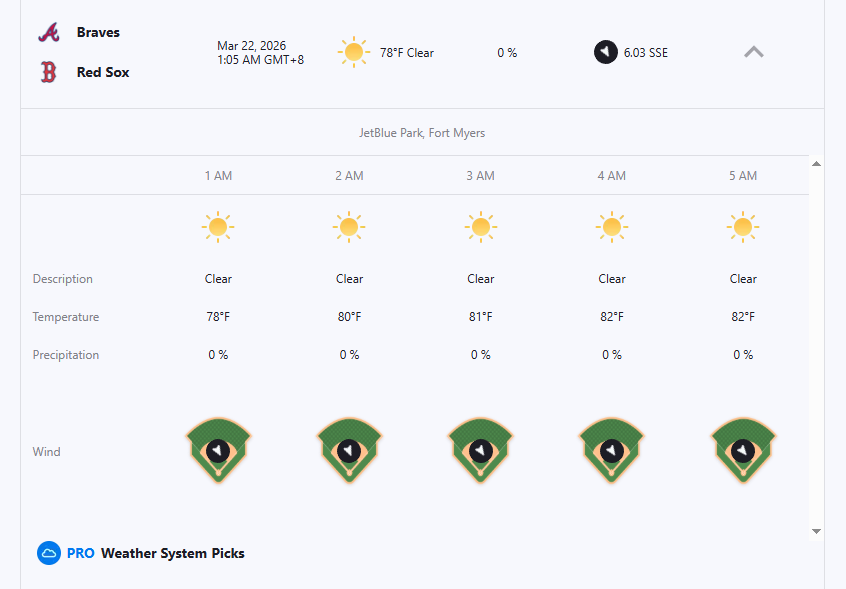Click the 5 AM sunny weather icon
The height and width of the screenshot is (589, 846).
coord(743,228)
